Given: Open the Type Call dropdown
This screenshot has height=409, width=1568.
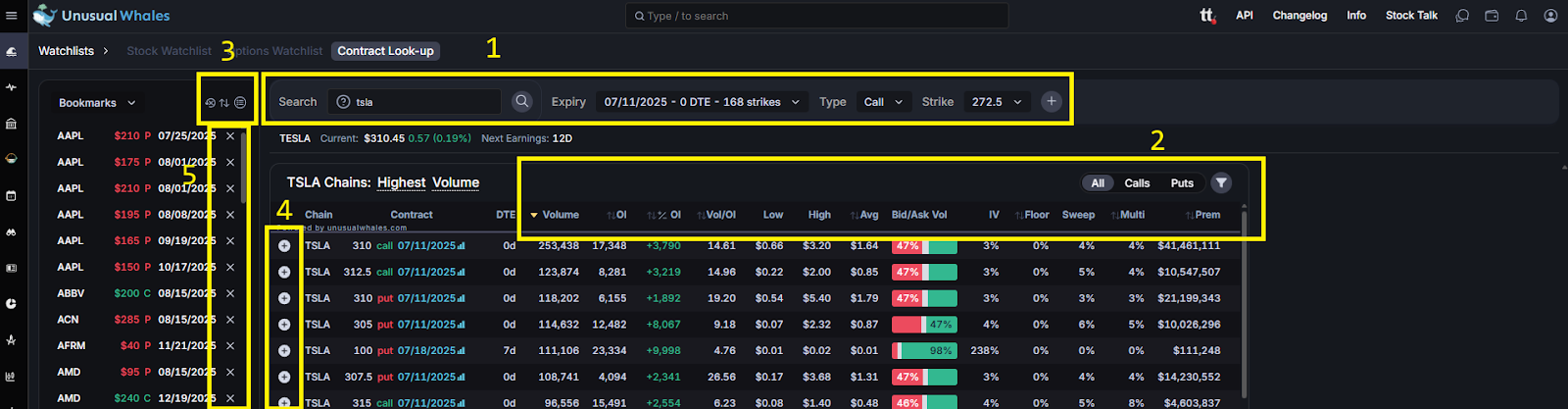Looking at the screenshot, I should click(x=883, y=102).
